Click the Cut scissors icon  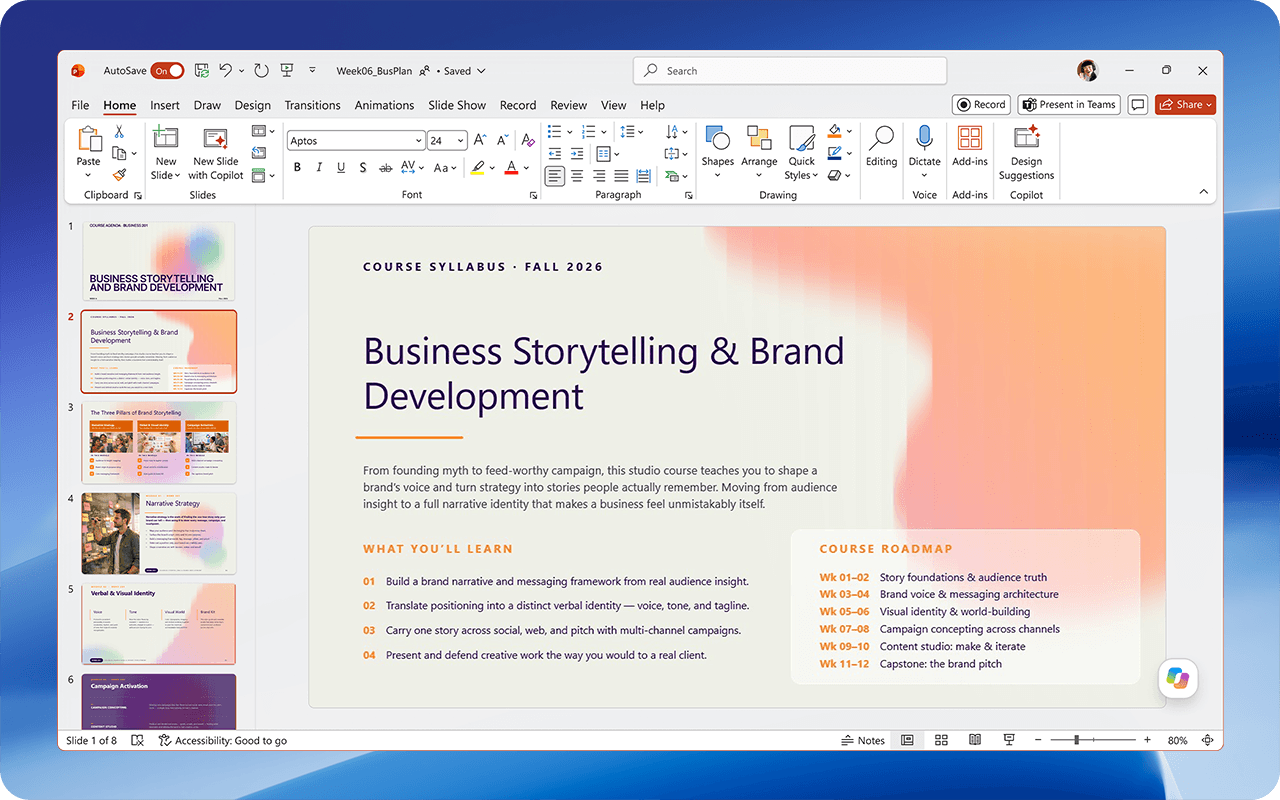pyautogui.click(x=119, y=131)
